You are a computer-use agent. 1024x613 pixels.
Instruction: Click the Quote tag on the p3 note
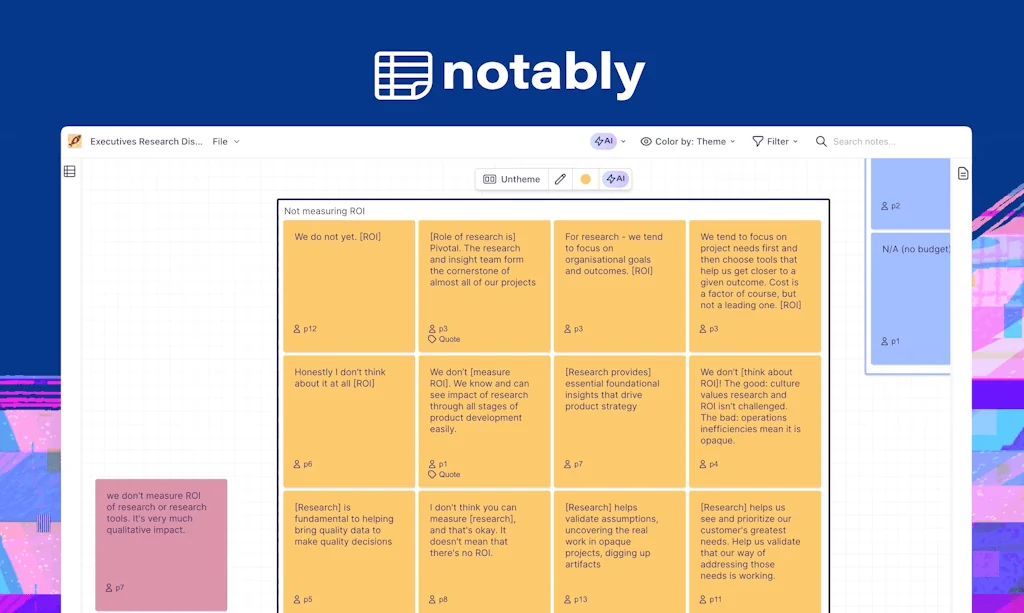click(444, 339)
